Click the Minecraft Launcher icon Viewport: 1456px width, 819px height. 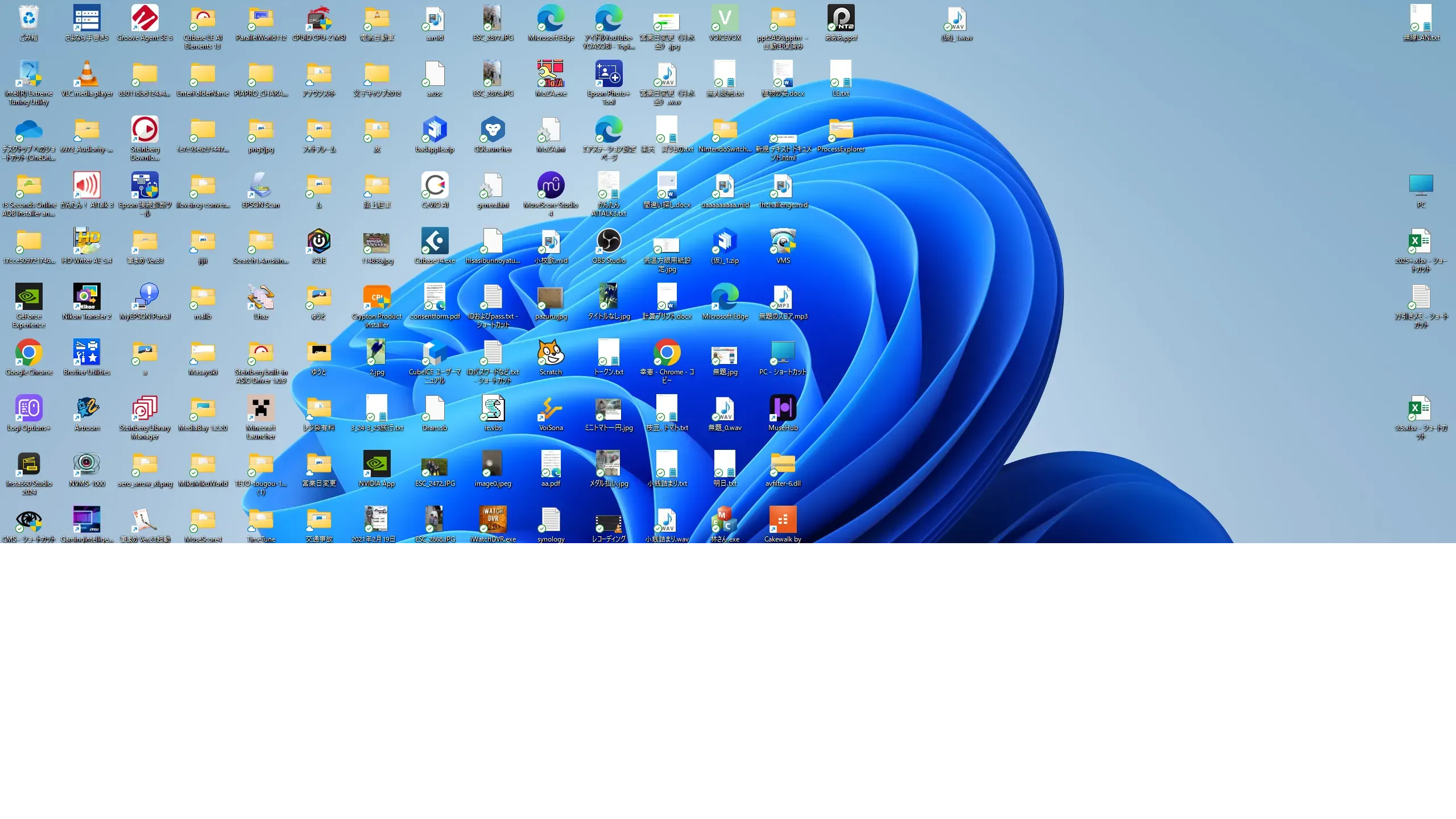click(x=261, y=408)
